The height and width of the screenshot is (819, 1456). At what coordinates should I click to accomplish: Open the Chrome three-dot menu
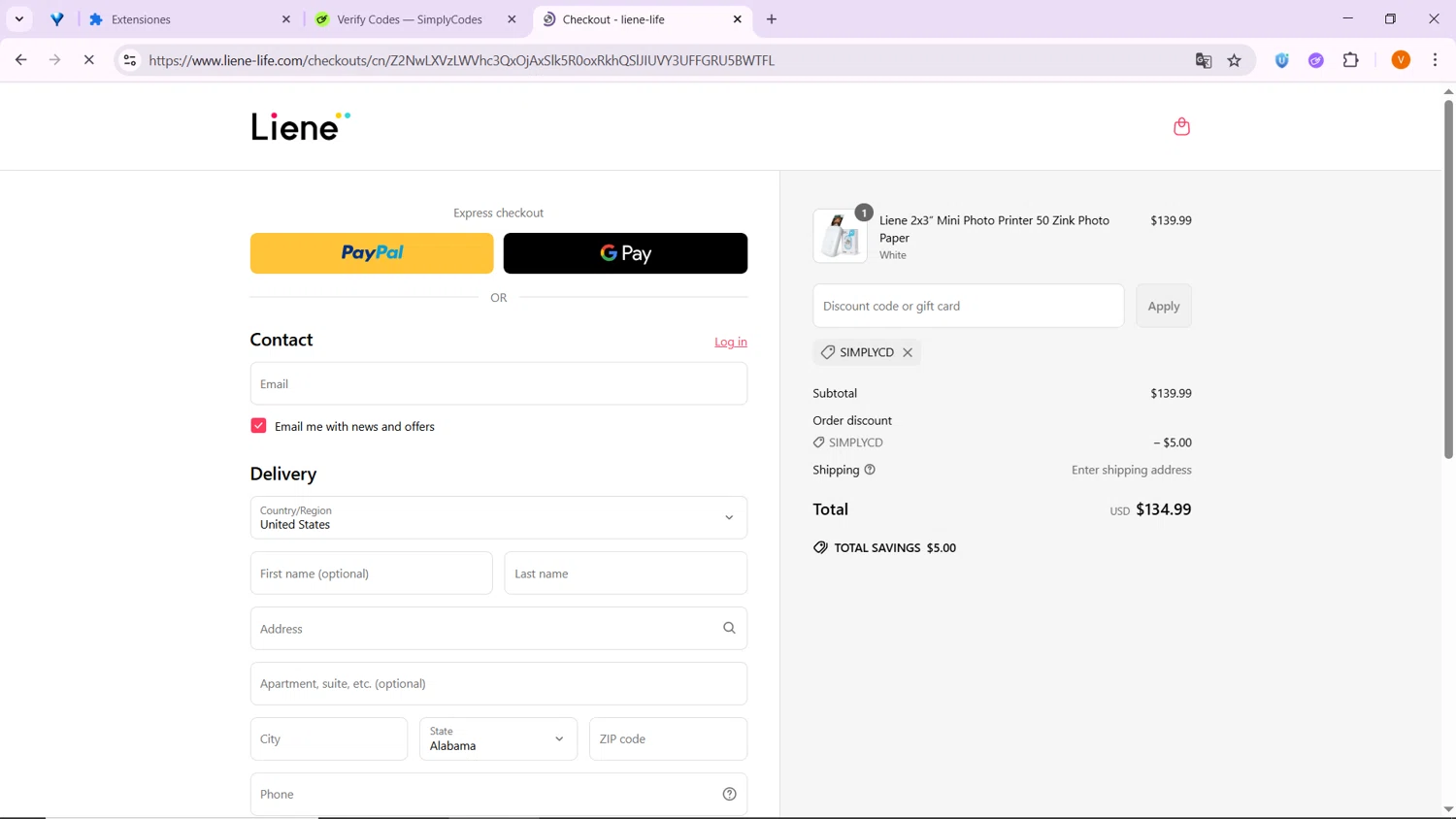point(1435,60)
